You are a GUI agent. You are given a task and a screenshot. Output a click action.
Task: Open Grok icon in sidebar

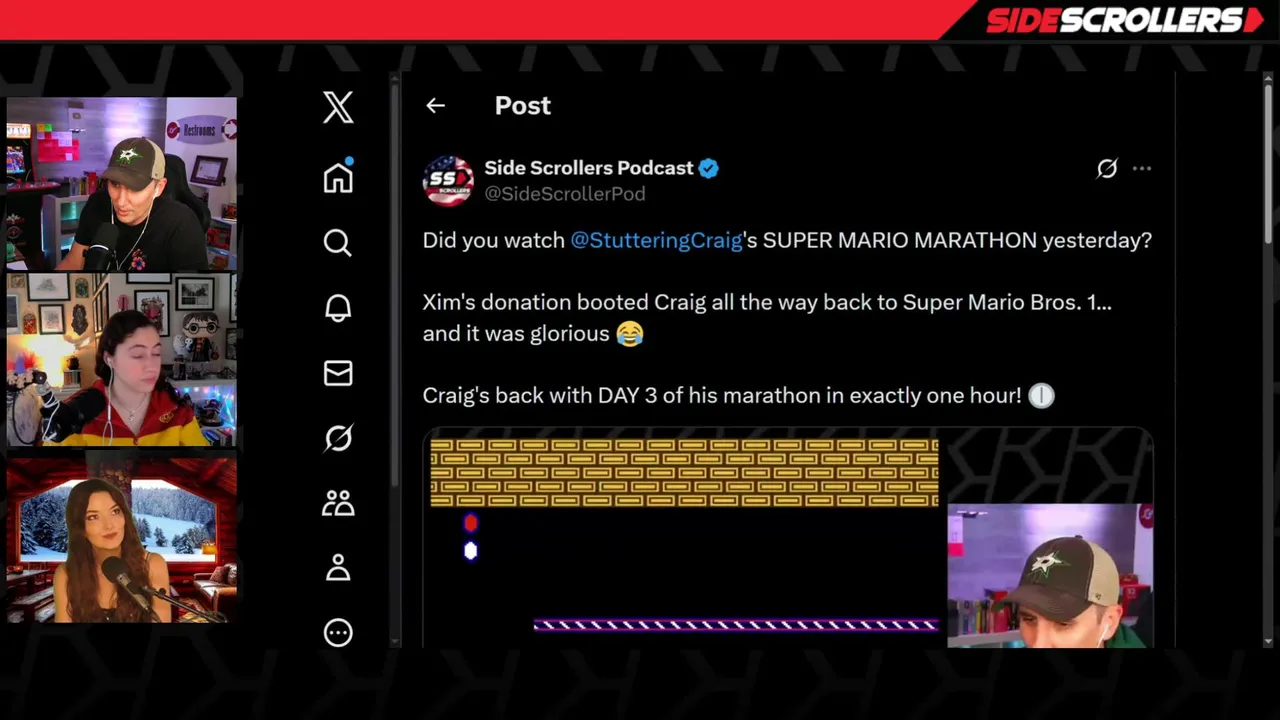338,438
